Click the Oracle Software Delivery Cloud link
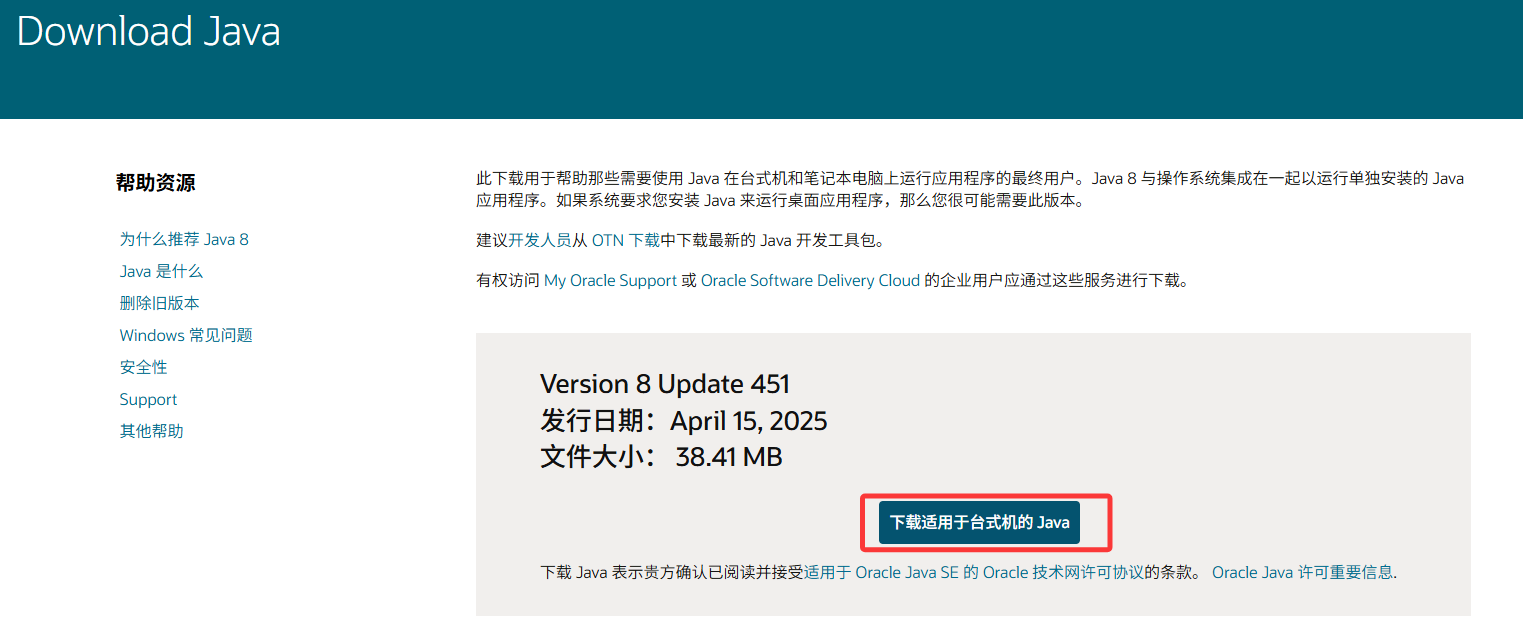Image resolution: width=1523 pixels, height=636 pixels. [x=811, y=280]
